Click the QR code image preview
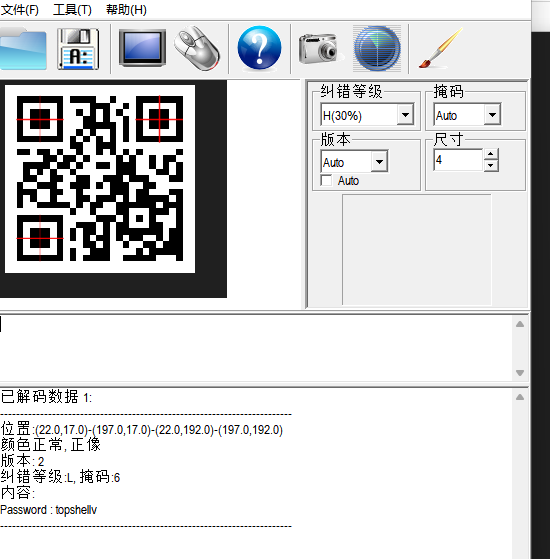This screenshot has width=550, height=559. pos(100,179)
